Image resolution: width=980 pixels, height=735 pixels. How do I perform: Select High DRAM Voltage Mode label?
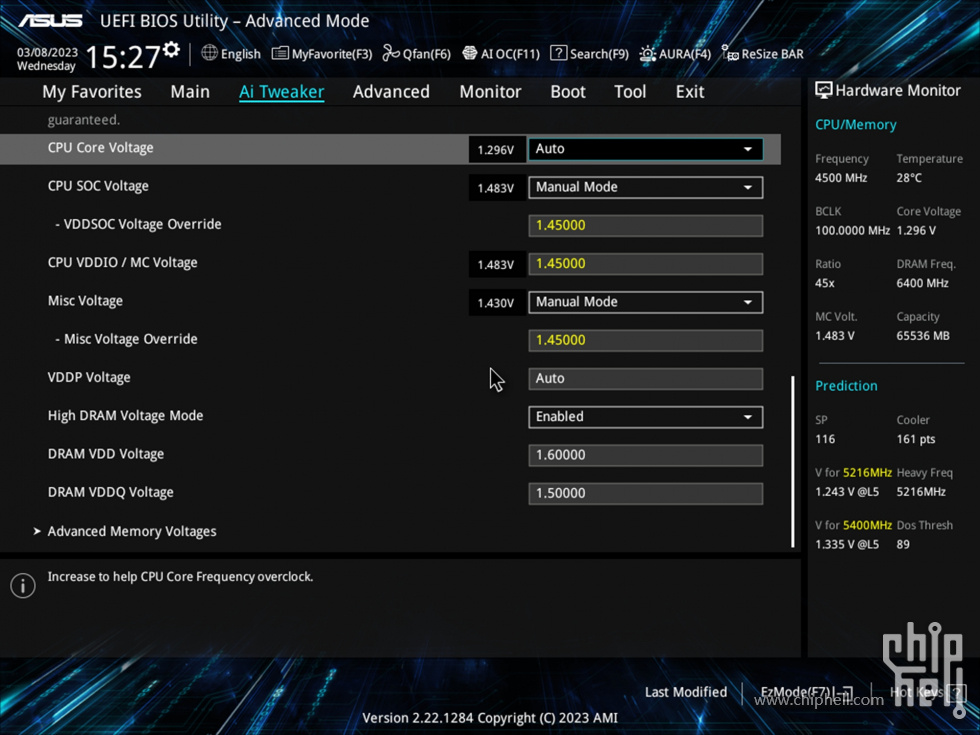tap(125, 416)
